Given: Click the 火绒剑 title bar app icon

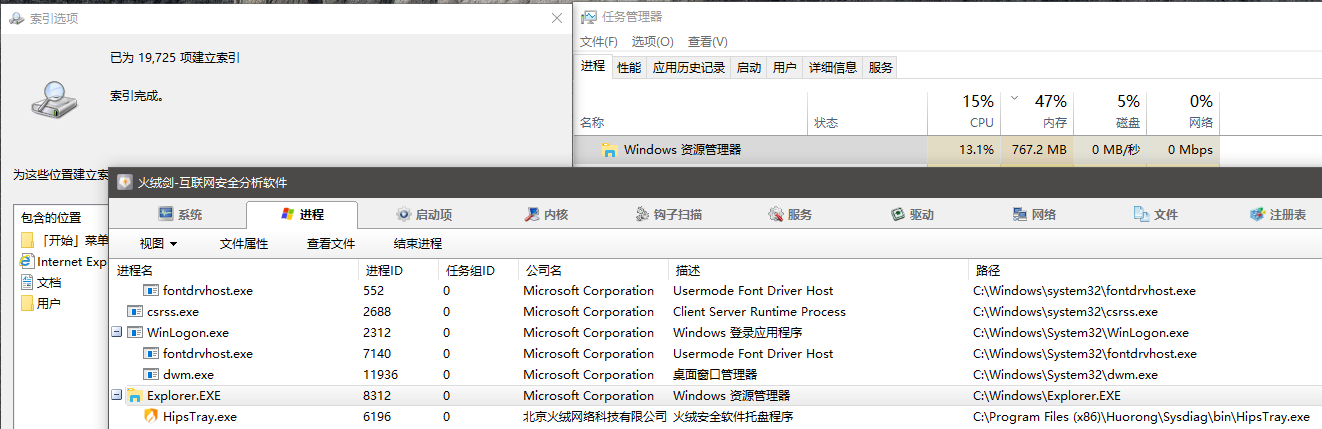Looking at the screenshot, I should (124, 182).
